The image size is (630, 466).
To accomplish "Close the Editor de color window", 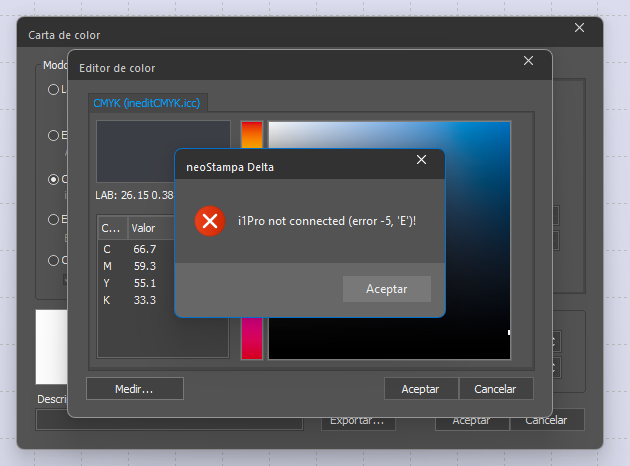I will 528,61.
